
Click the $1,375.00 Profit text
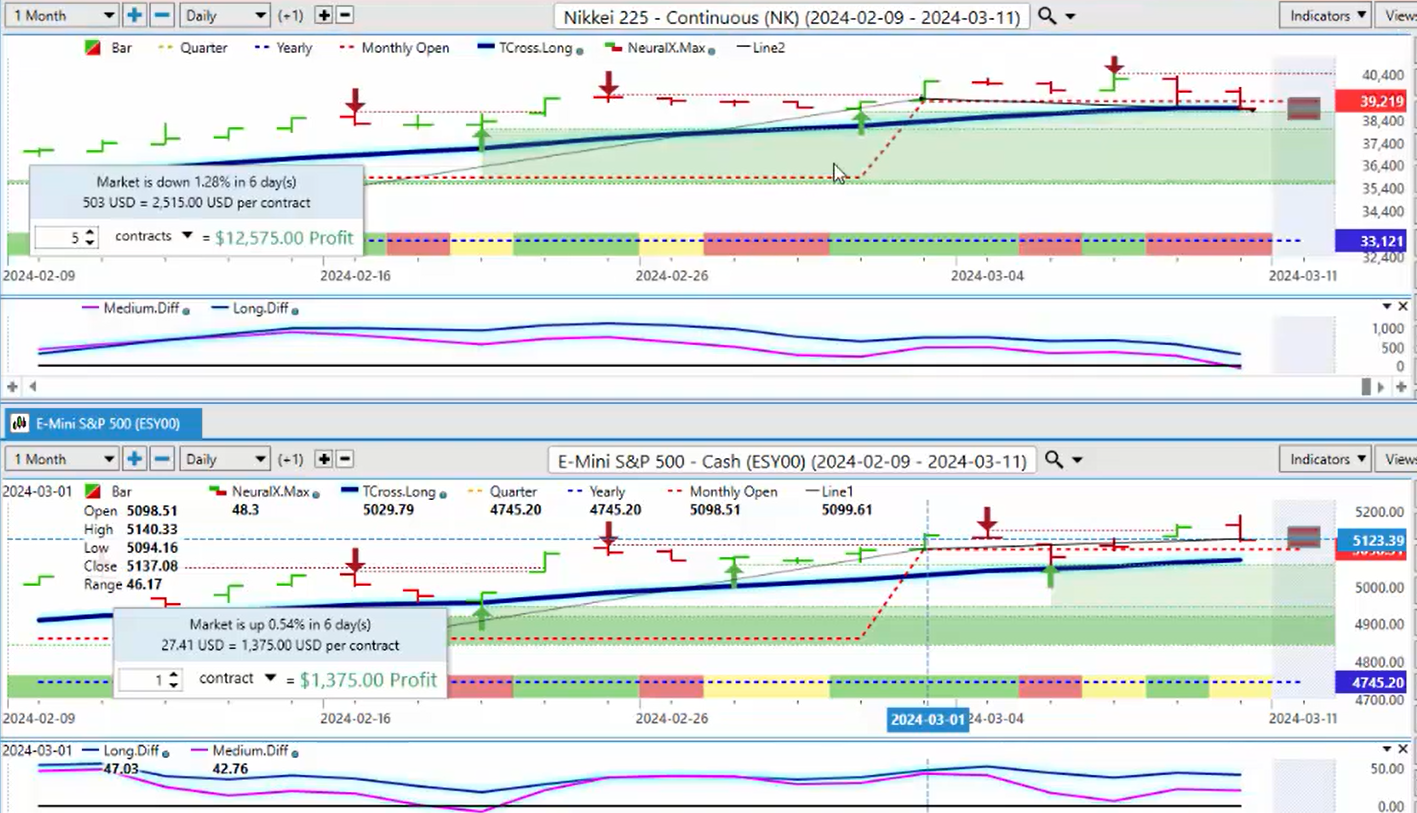(x=368, y=680)
